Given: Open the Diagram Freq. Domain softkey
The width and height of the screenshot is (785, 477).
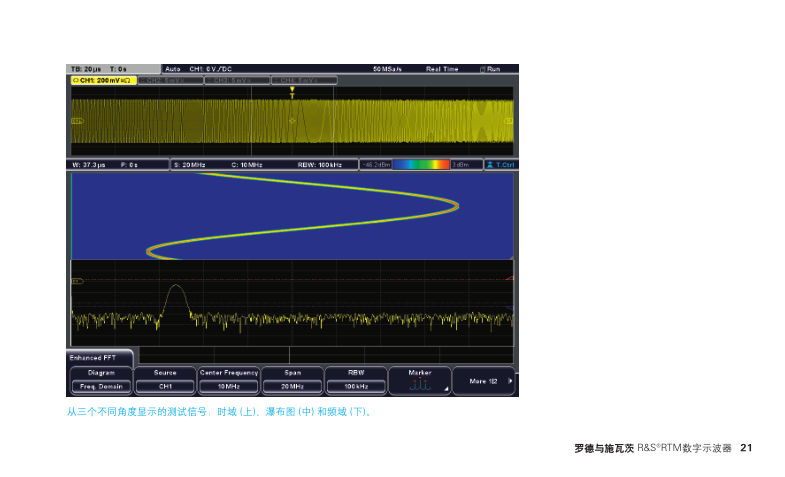Looking at the screenshot, I should coord(101,380).
